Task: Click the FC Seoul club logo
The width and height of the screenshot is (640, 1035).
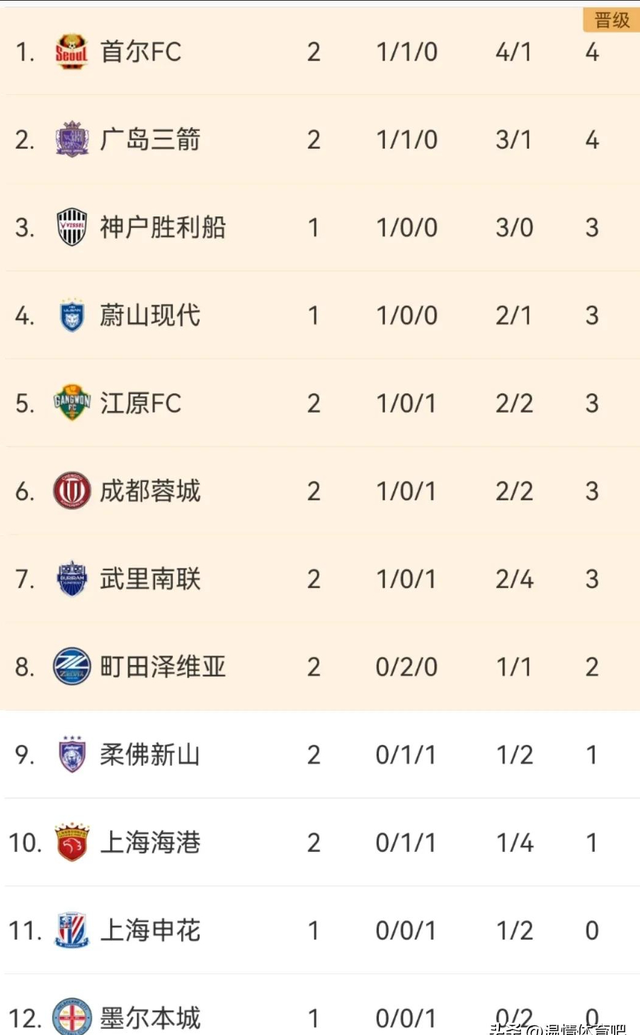Action: 72,52
